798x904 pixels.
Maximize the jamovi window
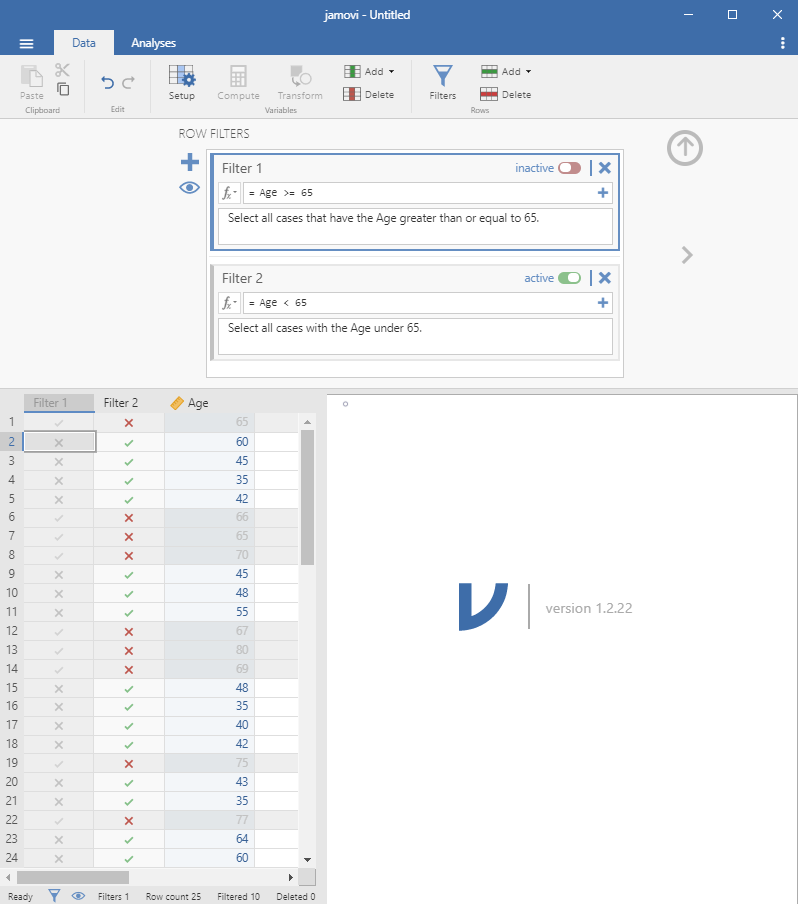(732, 14)
